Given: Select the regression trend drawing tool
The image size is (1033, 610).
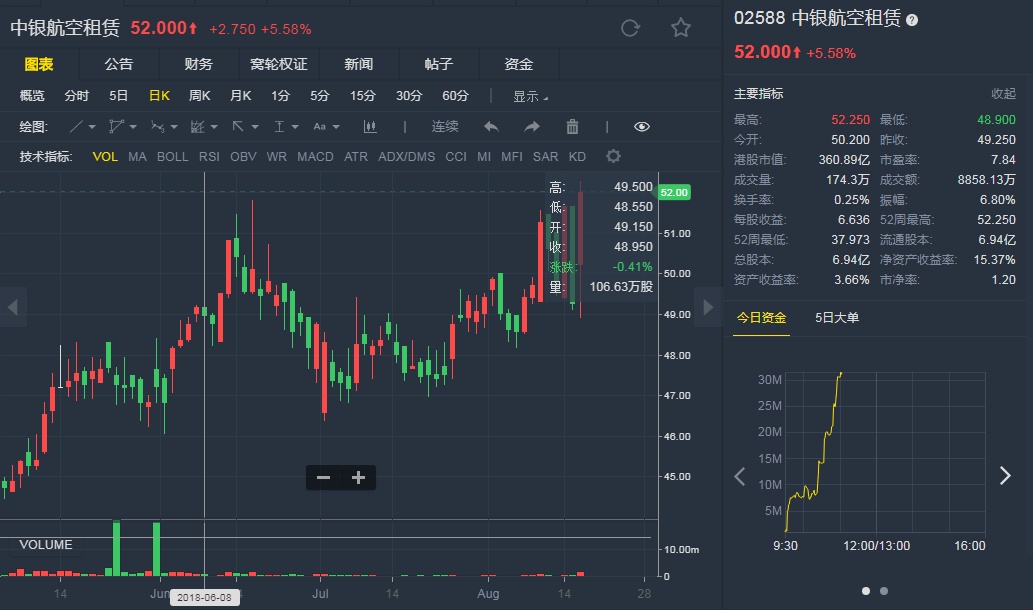Looking at the screenshot, I should pos(197,126).
